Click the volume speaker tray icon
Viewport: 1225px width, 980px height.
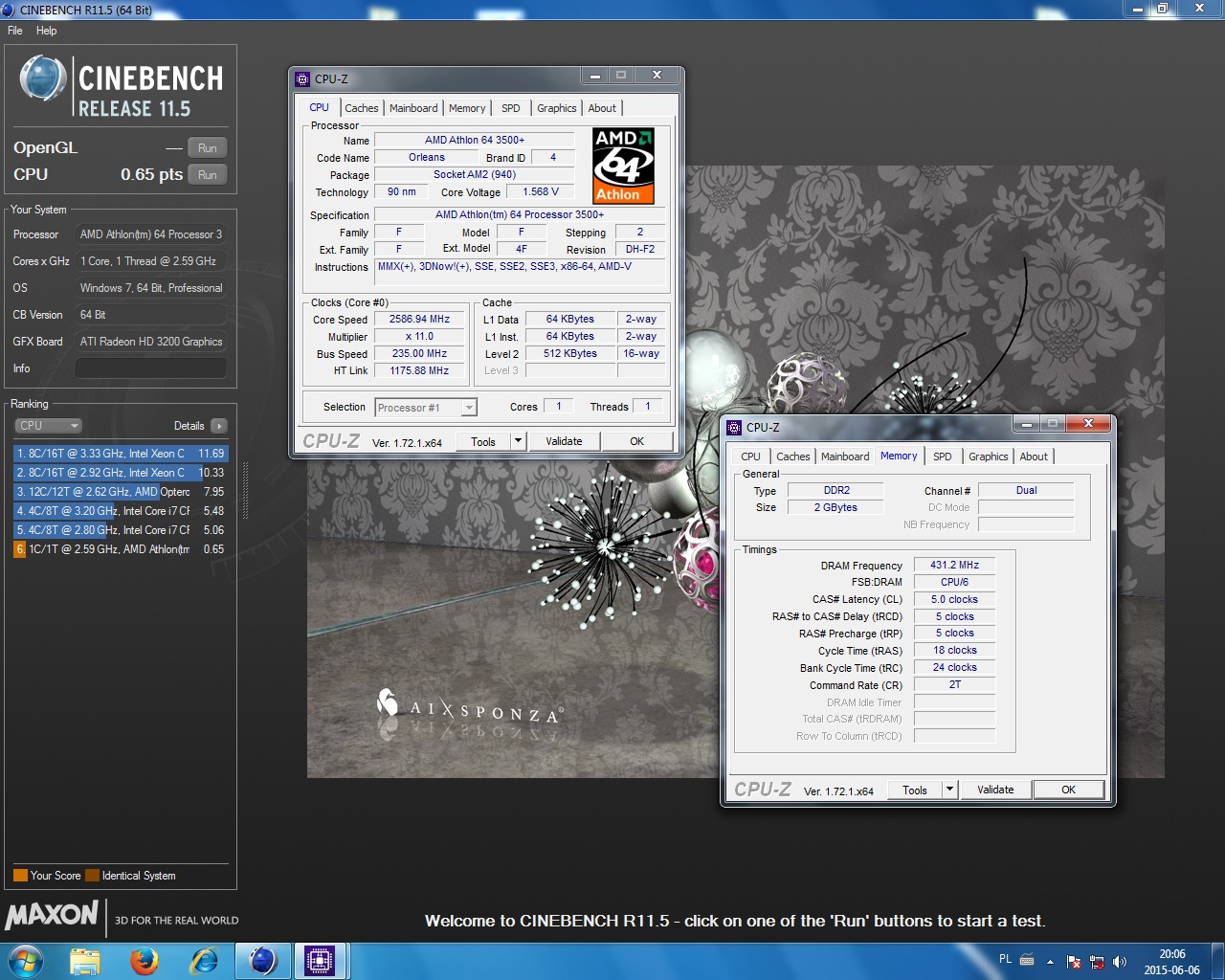pyautogui.click(x=1120, y=962)
